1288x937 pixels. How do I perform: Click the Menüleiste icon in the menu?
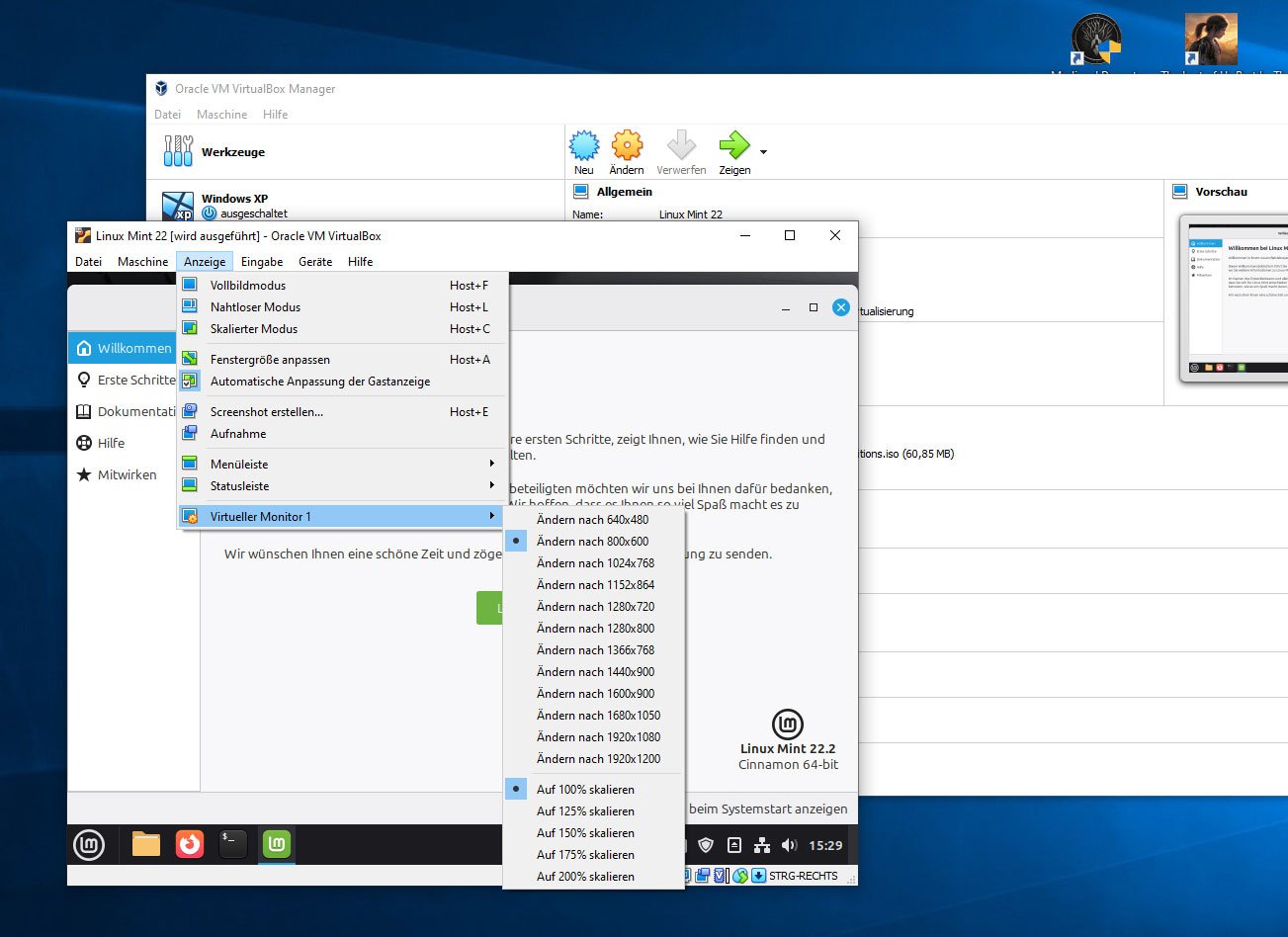tap(190, 464)
